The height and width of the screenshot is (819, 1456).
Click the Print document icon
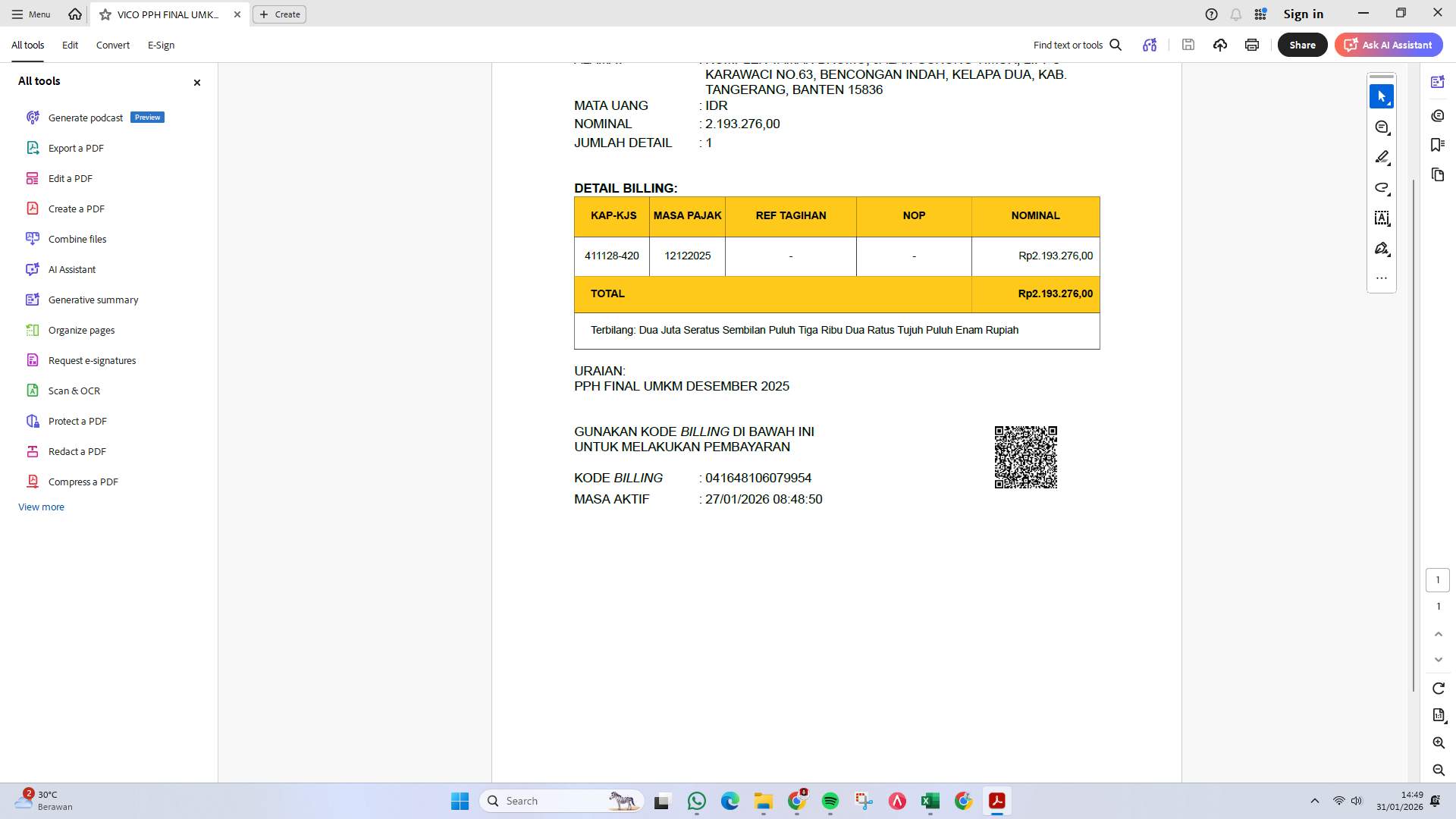(x=1251, y=45)
